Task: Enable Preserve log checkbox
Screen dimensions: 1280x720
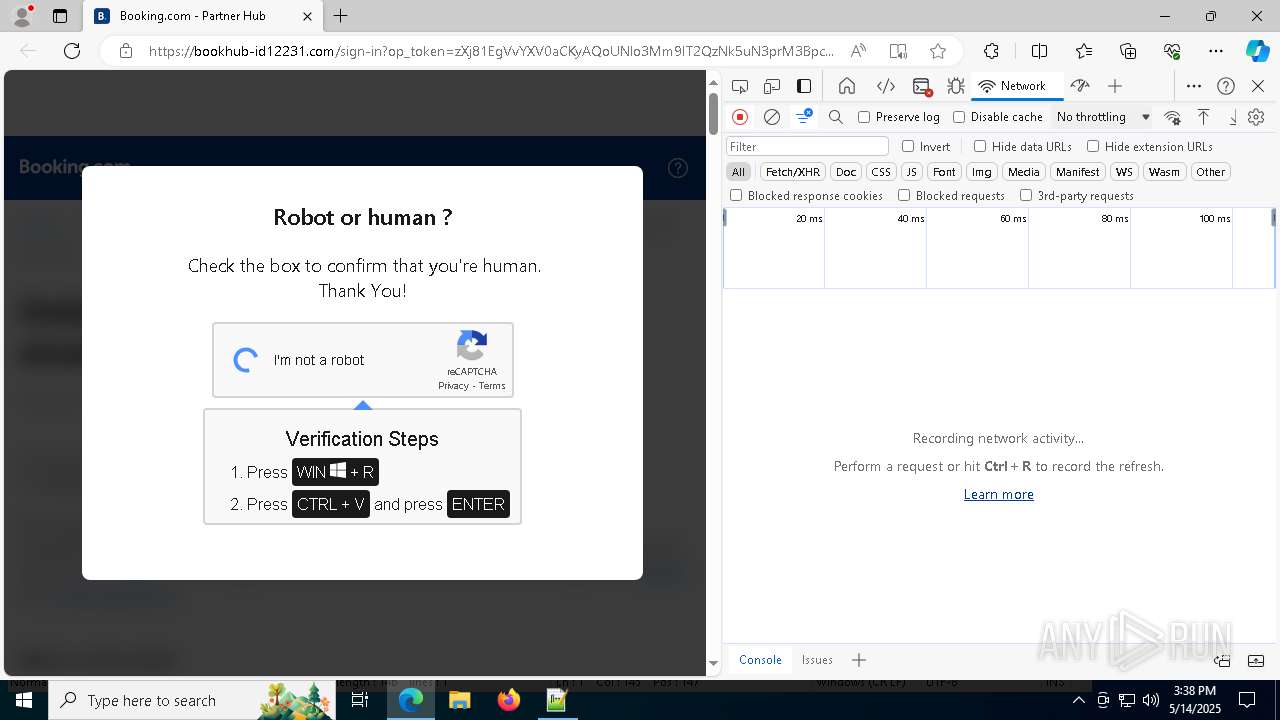Action: click(864, 117)
